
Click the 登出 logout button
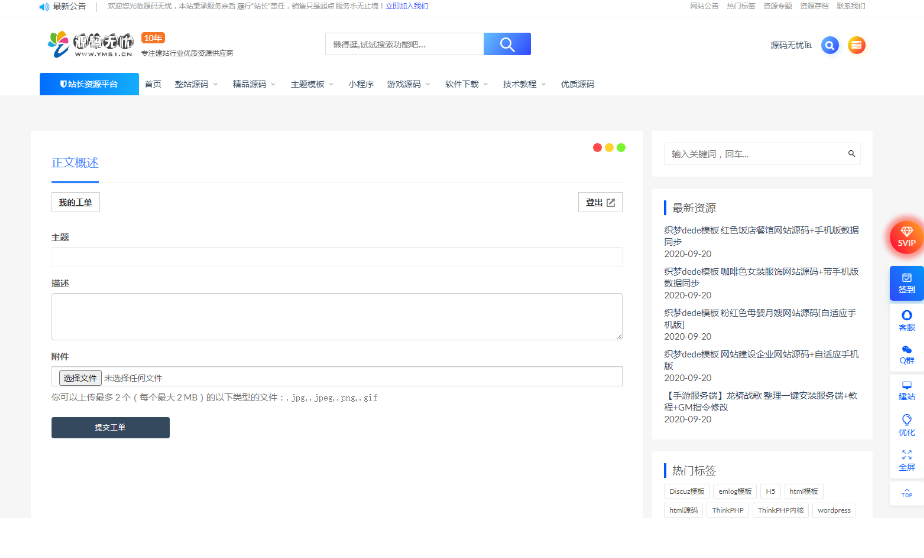[x=600, y=202]
